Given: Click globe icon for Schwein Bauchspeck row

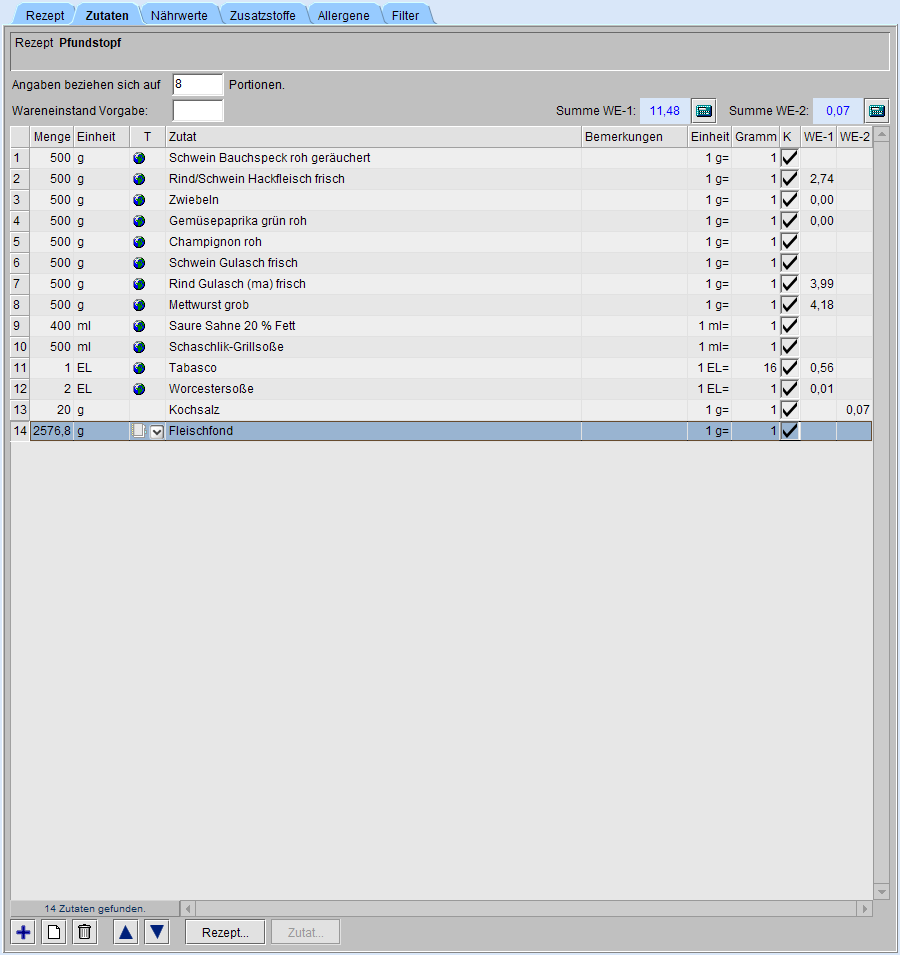Looking at the screenshot, I should [139, 158].
